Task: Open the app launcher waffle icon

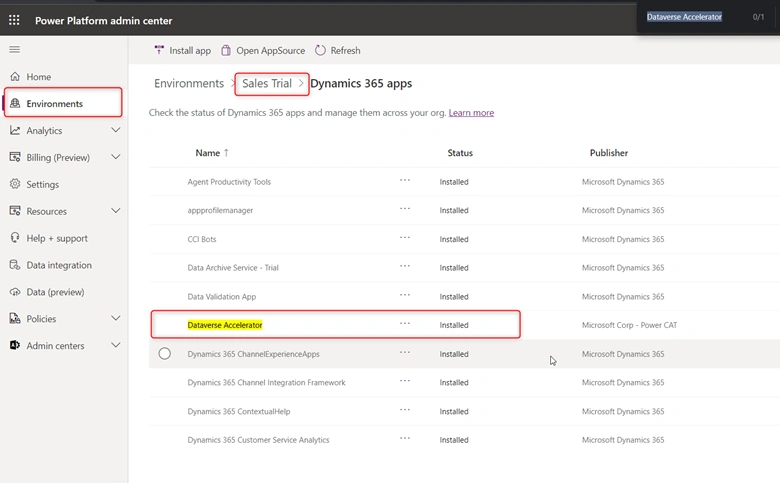Action: (14, 20)
